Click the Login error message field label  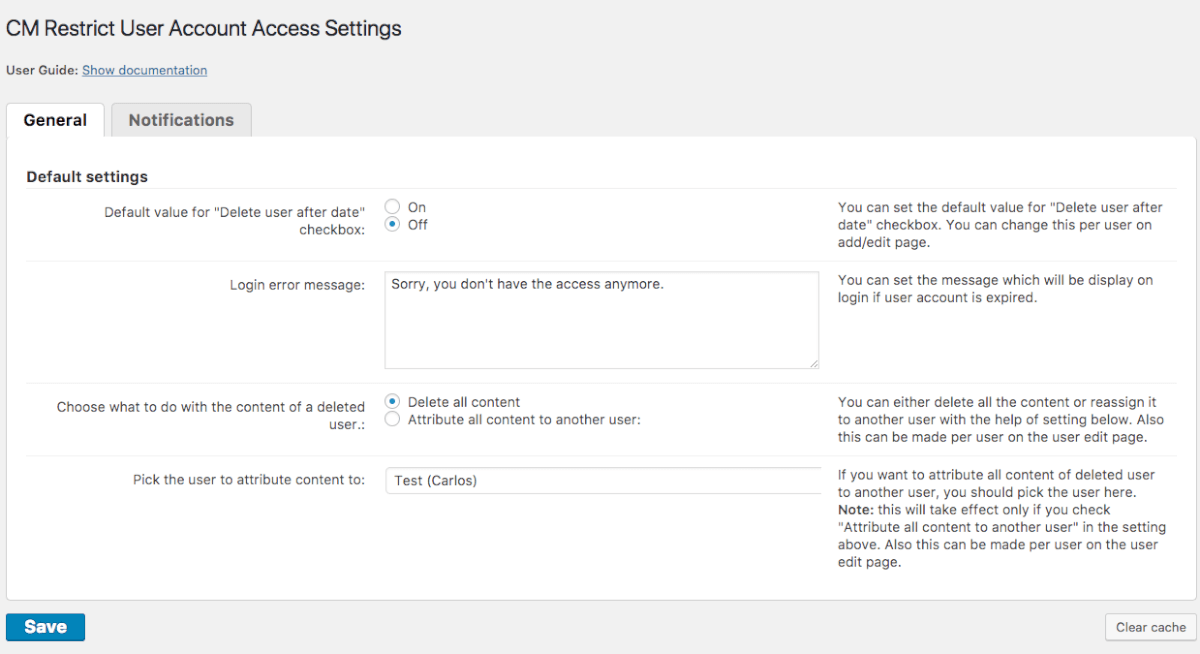tap(297, 285)
